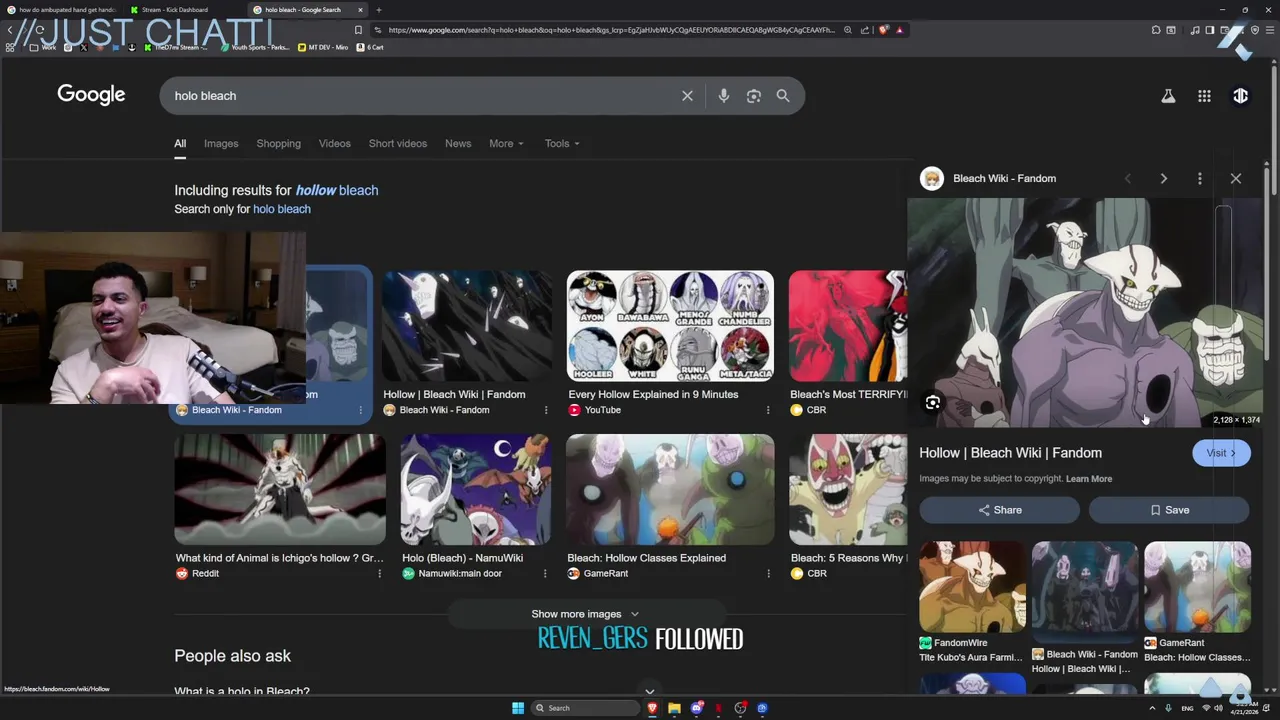Show next image in preview panel
Screen dimensions: 1280x720
[x=1163, y=178]
